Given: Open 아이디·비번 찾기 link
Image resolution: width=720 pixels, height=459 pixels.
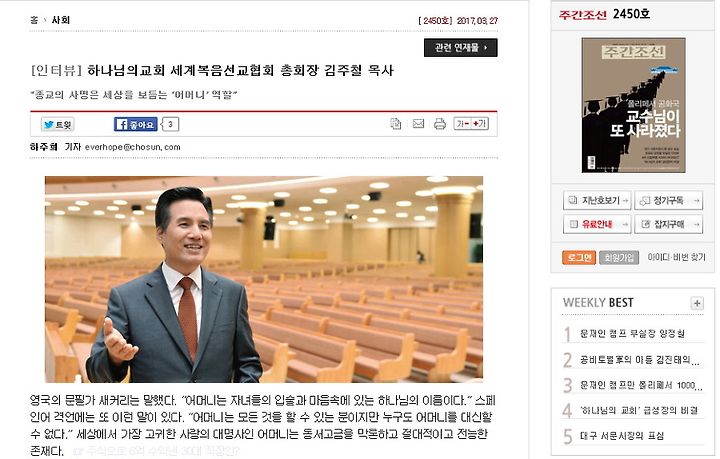Looking at the screenshot, I should 676,257.
